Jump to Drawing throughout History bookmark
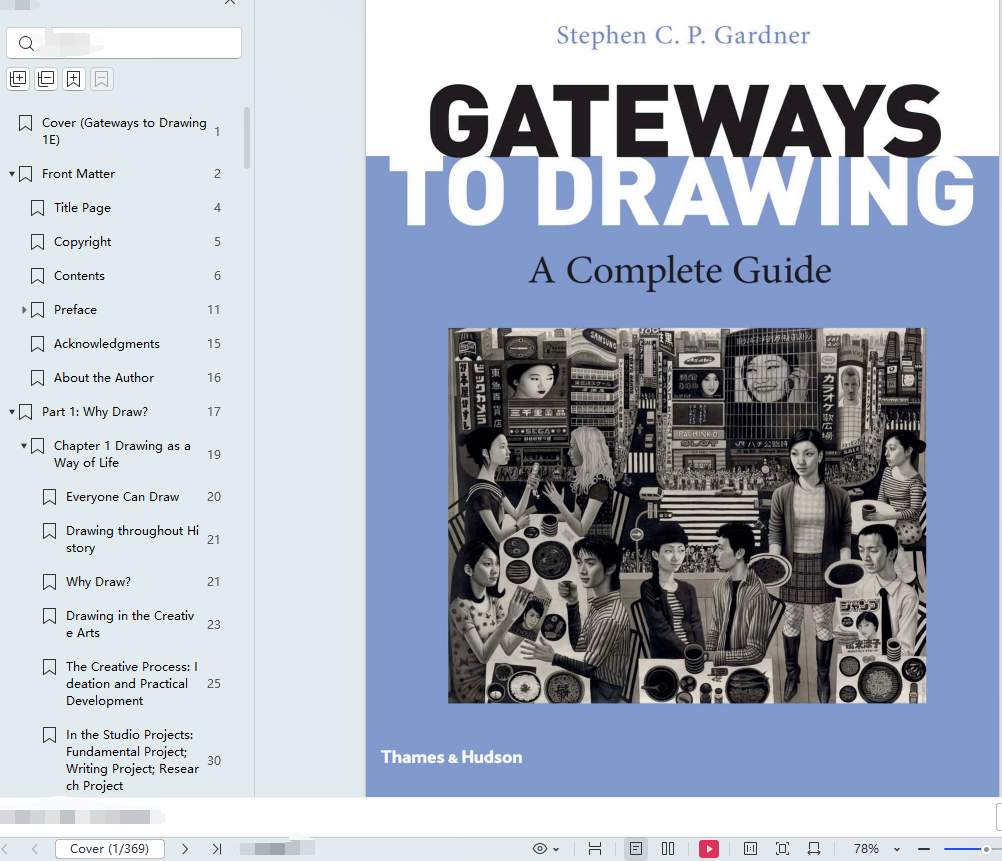This screenshot has width=1002, height=861. click(x=132, y=539)
